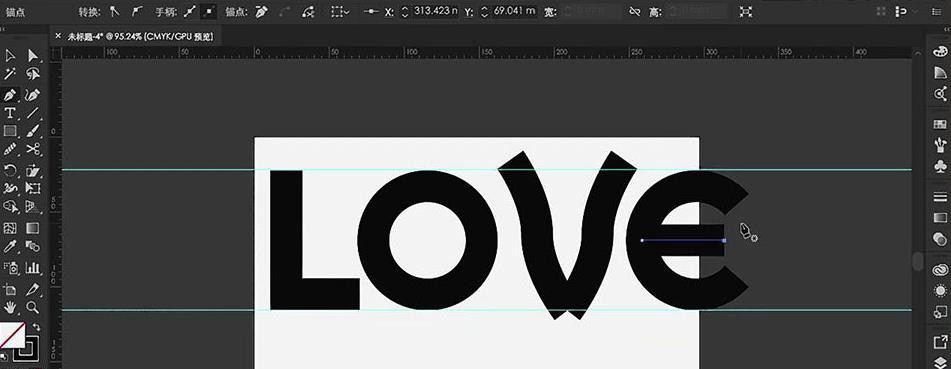Image resolution: width=951 pixels, height=369 pixels.
Task: Open the align/isolate dropdown in control bar
Action: point(340,12)
